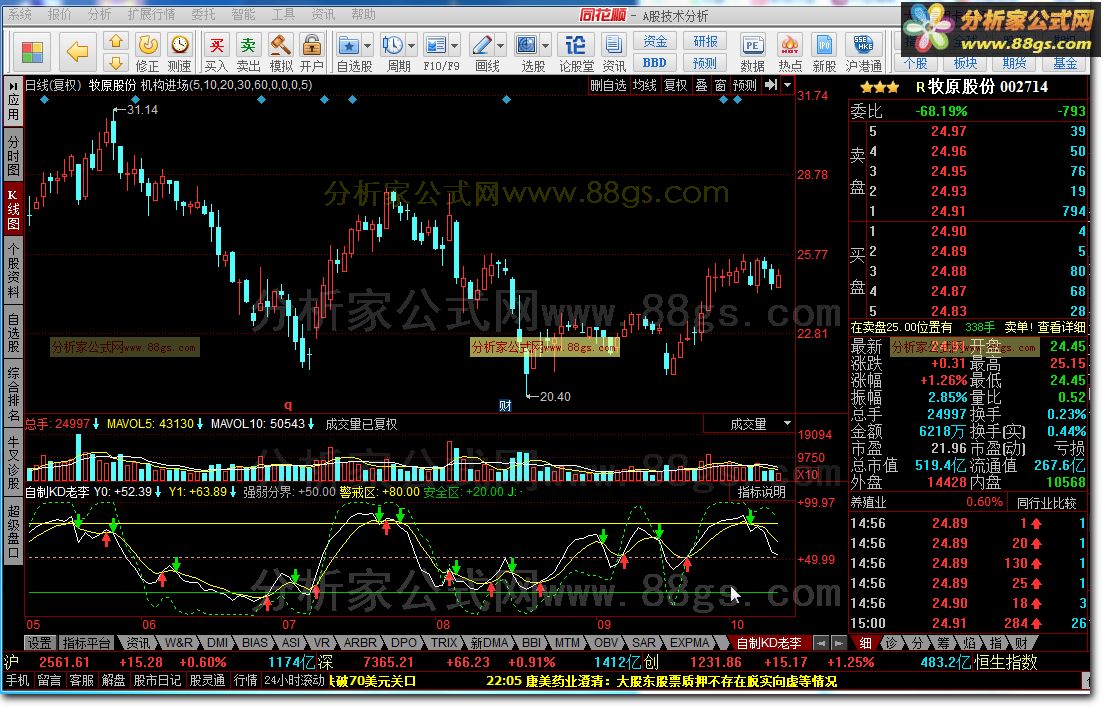Open the colored squares home icon
The image size is (1103, 707).
(x=32, y=52)
